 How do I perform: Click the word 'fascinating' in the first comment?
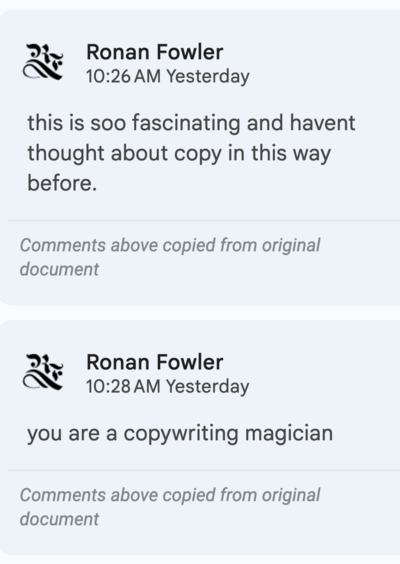click(186, 123)
